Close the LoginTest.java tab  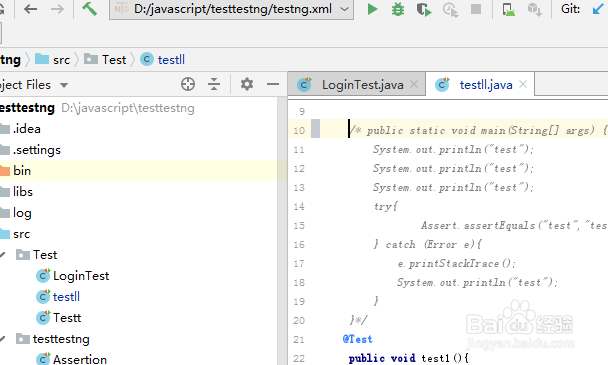(414, 84)
